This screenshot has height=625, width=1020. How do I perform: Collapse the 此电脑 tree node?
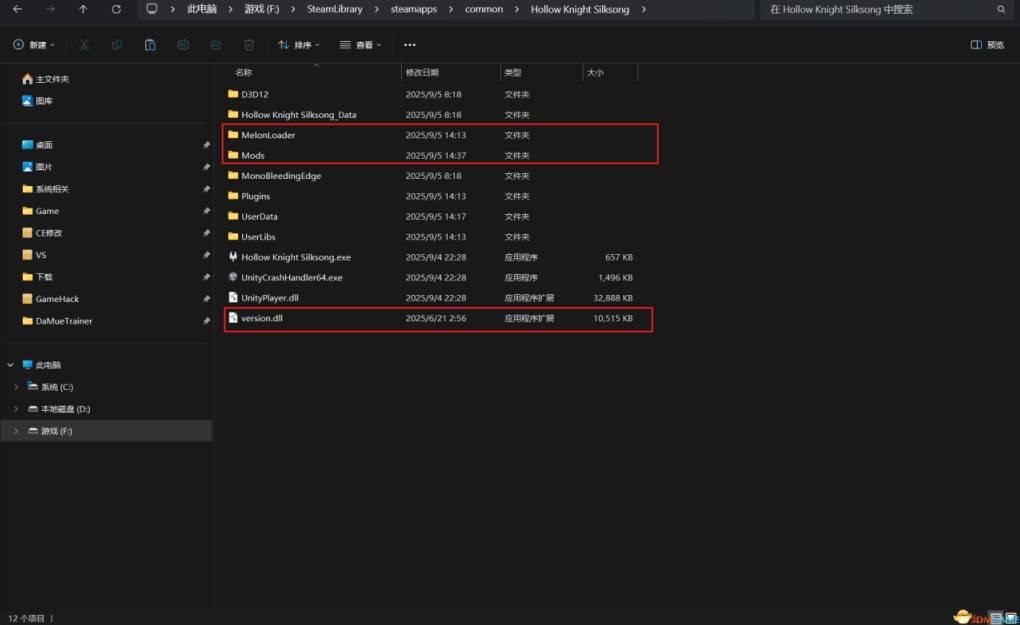[x=10, y=365]
